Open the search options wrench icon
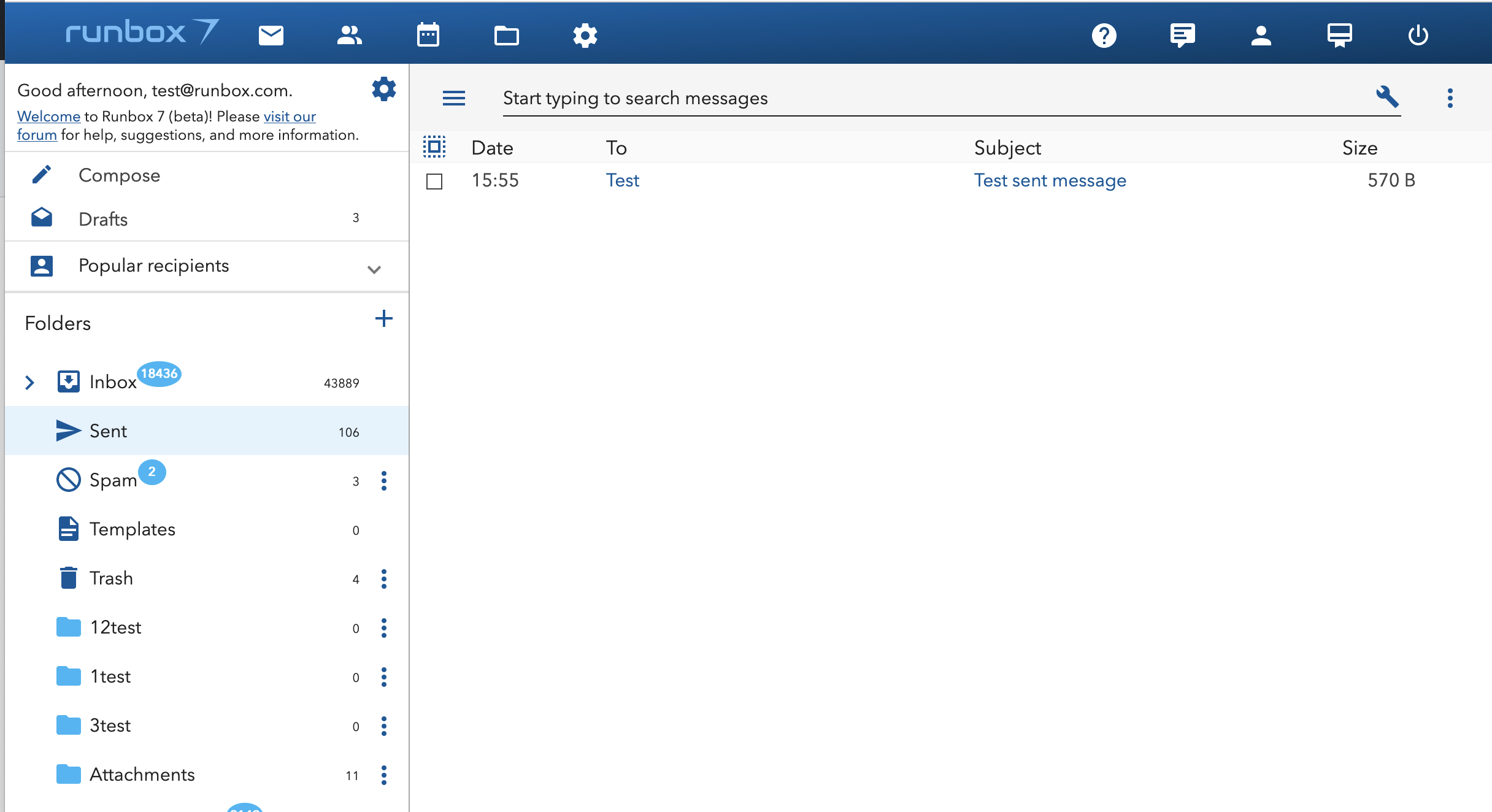 [x=1388, y=96]
